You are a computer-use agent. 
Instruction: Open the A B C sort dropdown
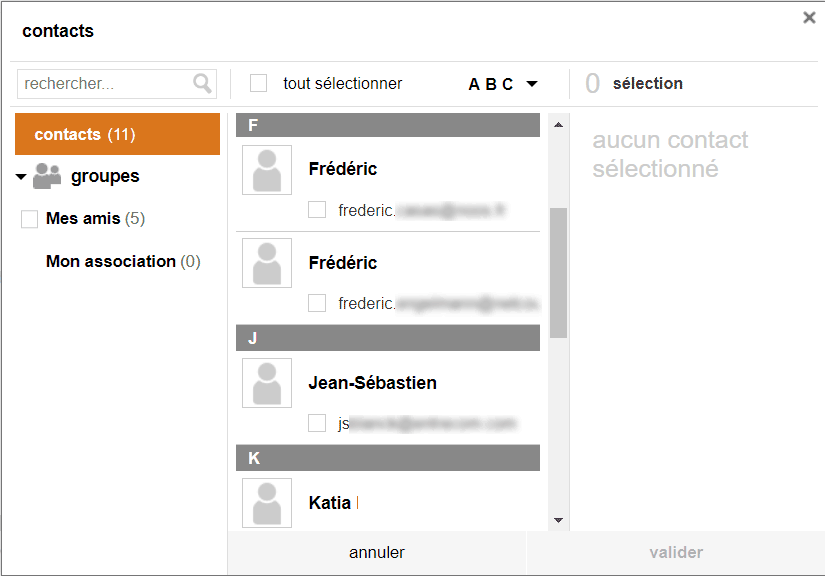point(503,84)
